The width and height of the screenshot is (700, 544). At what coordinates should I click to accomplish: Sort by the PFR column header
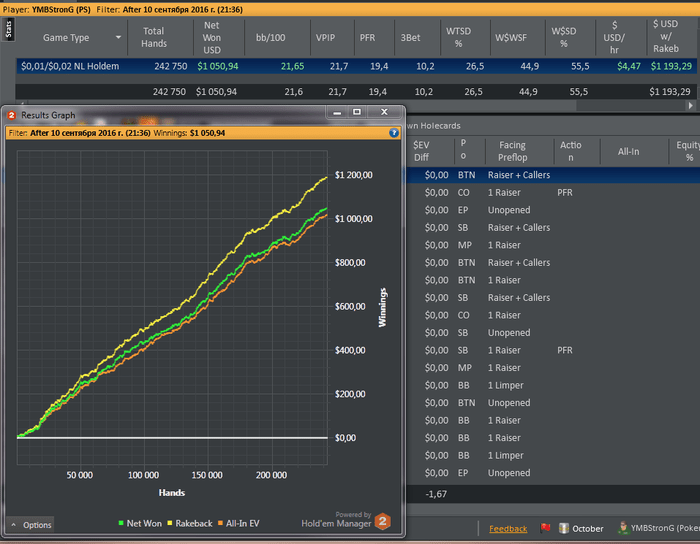coord(367,38)
